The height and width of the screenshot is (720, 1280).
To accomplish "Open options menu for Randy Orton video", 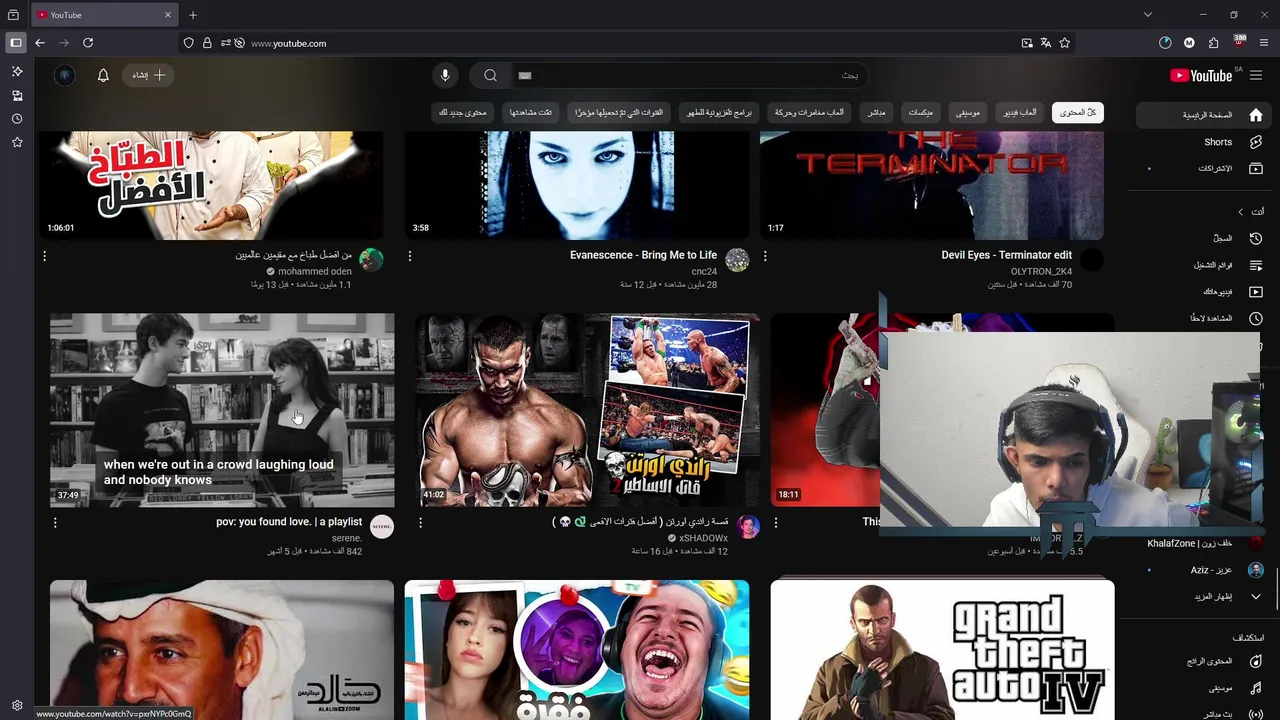I will pyautogui.click(x=420, y=522).
